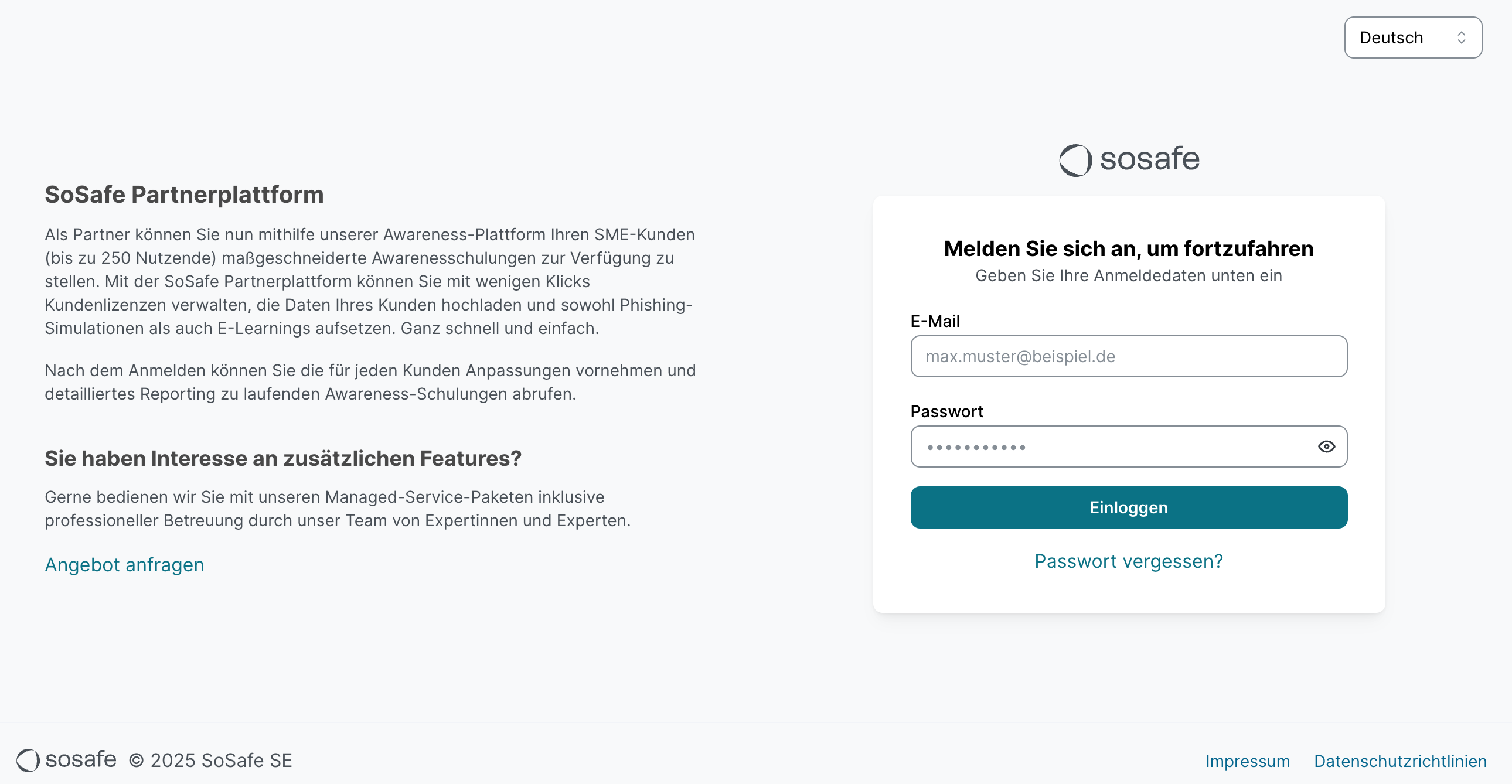
Task: Open the Impressum footer link
Action: pos(1247,761)
